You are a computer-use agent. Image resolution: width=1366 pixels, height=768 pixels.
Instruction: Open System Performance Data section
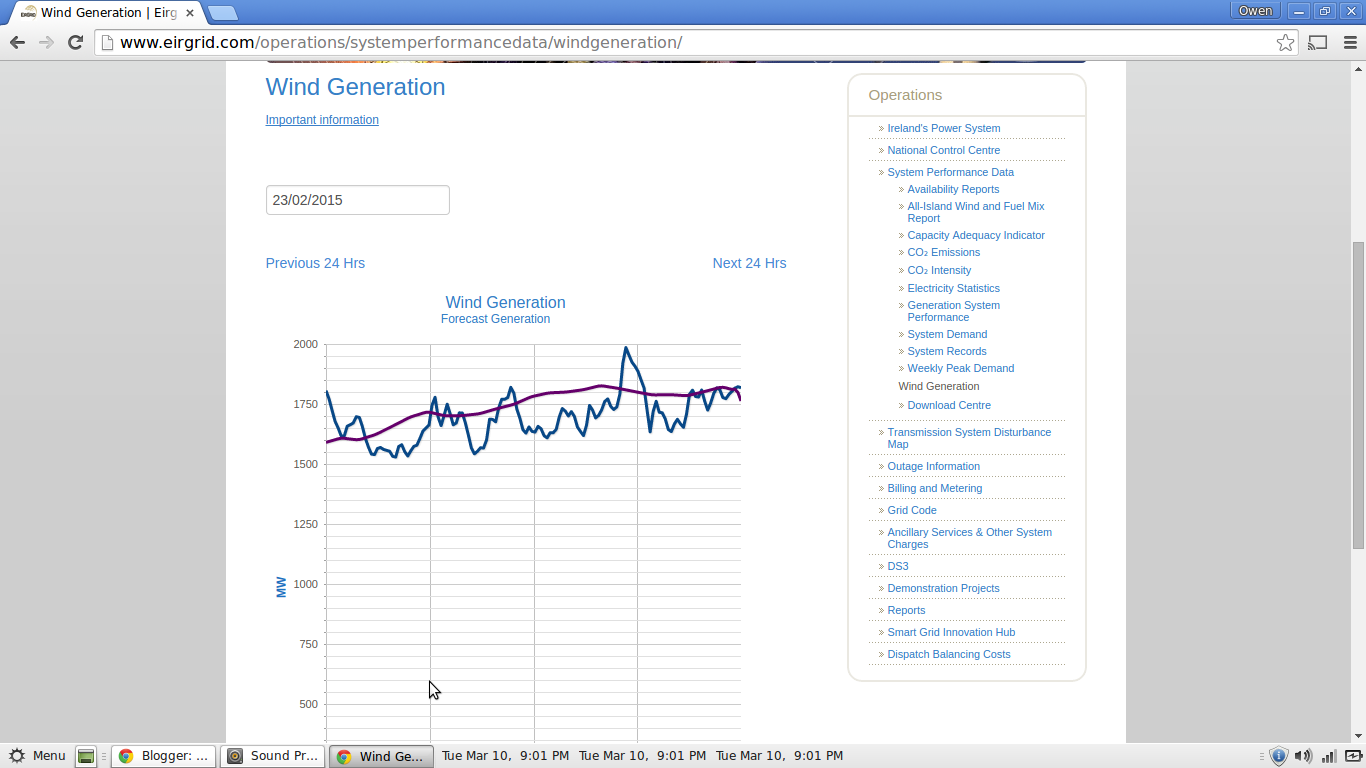click(951, 172)
